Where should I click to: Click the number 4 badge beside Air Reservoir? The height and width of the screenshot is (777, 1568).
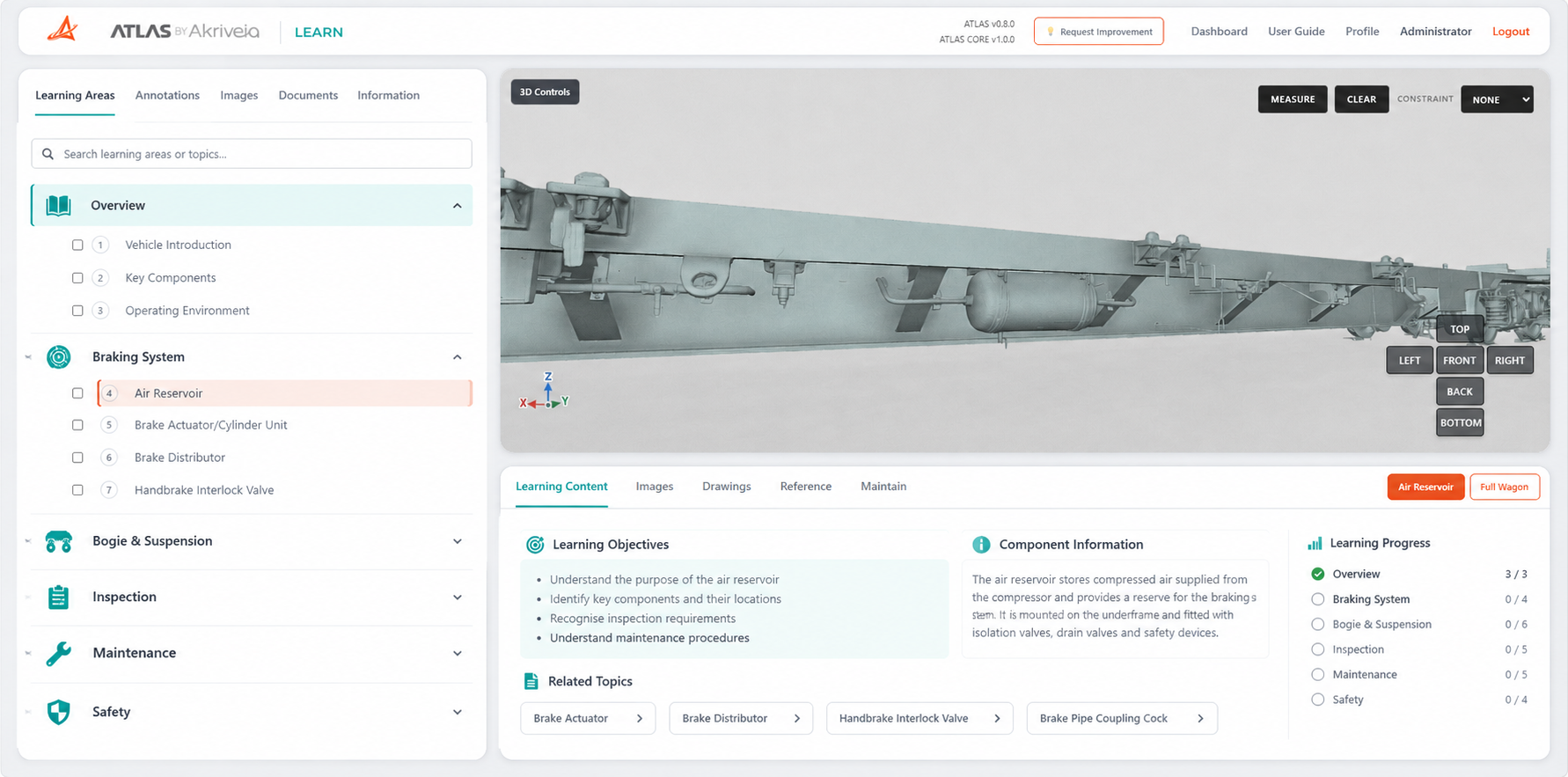(109, 393)
